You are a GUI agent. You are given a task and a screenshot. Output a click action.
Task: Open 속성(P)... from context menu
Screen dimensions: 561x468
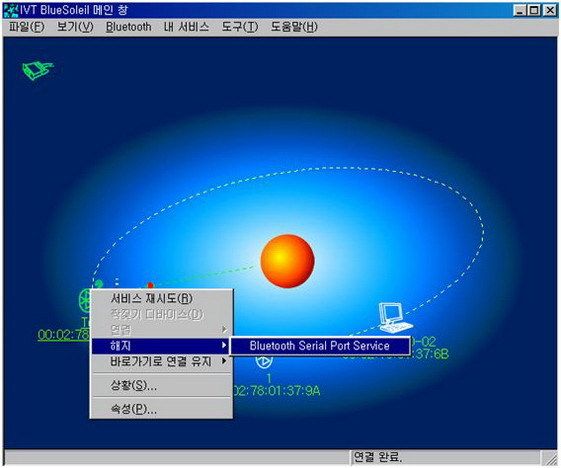(x=161, y=409)
